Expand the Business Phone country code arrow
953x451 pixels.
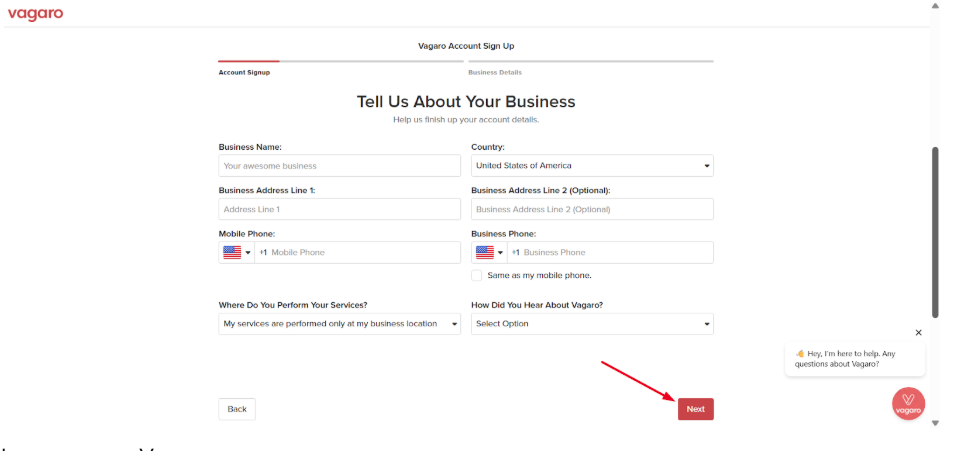[x=501, y=253]
